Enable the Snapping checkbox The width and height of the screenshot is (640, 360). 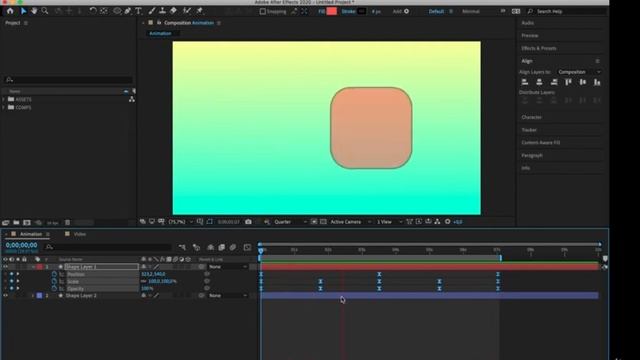[x=263, y=11]
